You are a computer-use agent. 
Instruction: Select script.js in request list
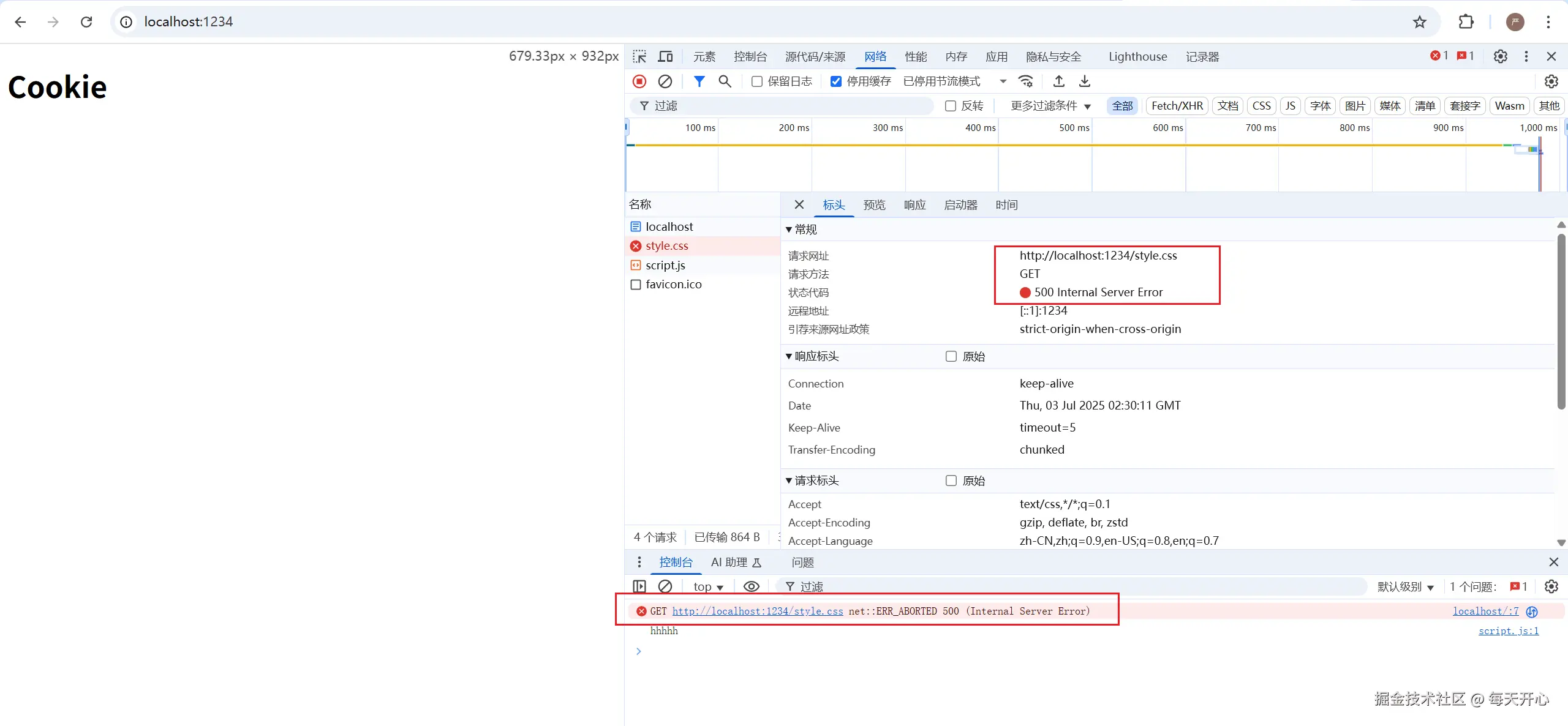pyautogui.click(x=665, y=265)
